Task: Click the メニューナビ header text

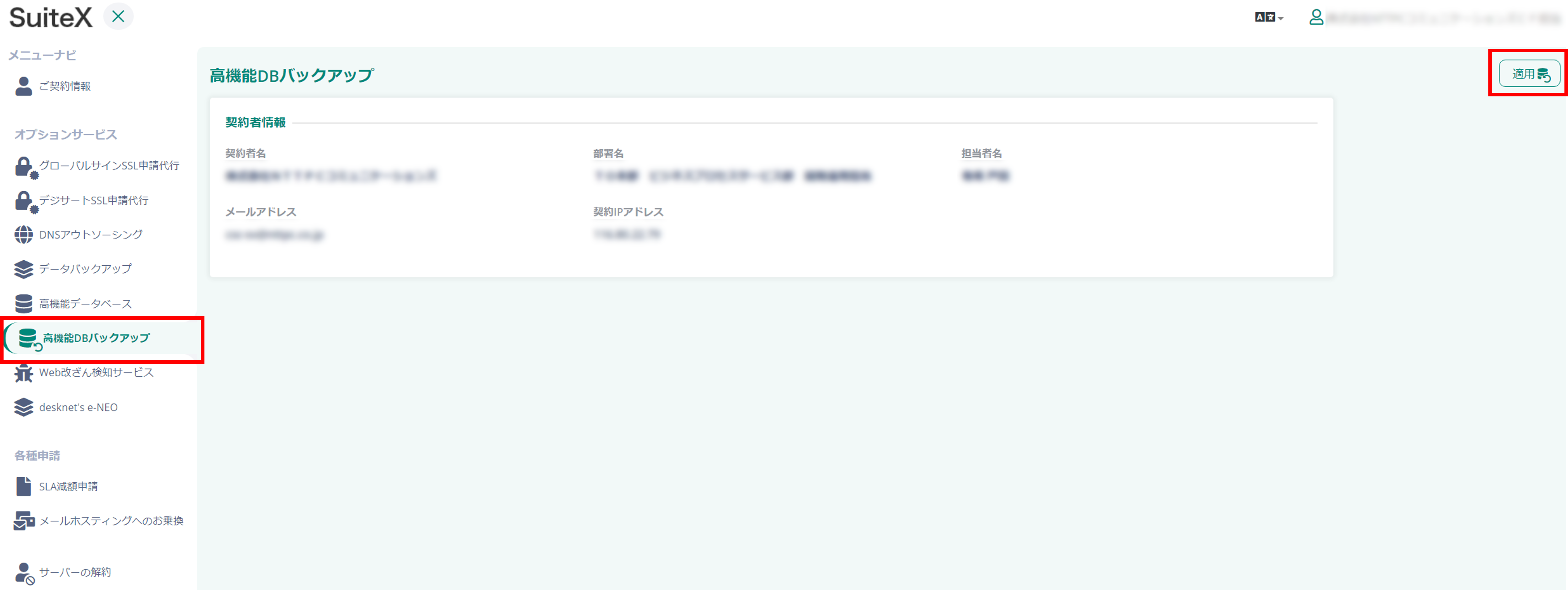Action: click(x=42, y=55)
